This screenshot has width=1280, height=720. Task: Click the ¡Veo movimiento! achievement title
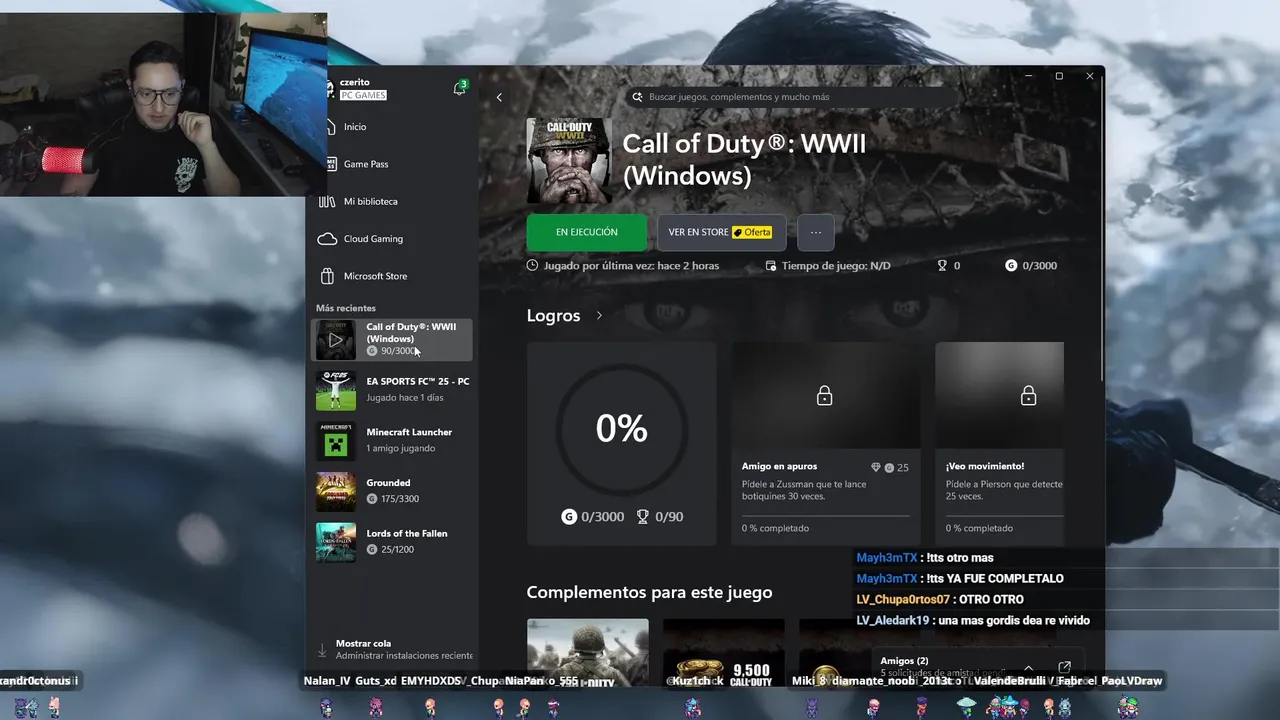(x=985, y=466)
